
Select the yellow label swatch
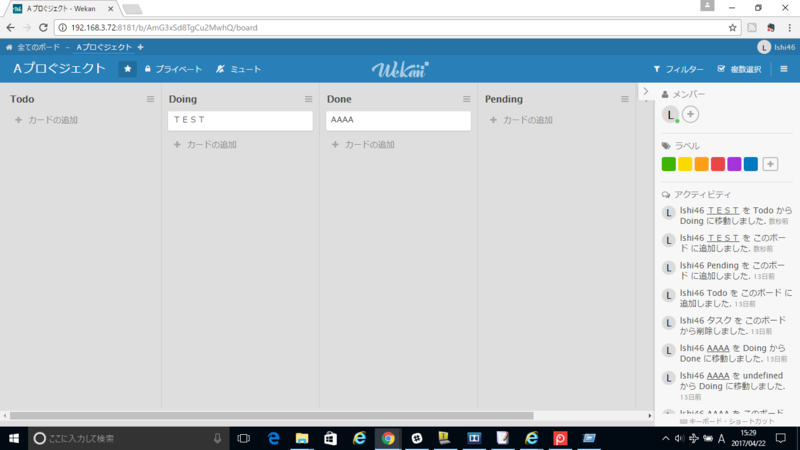coord(685,164)
